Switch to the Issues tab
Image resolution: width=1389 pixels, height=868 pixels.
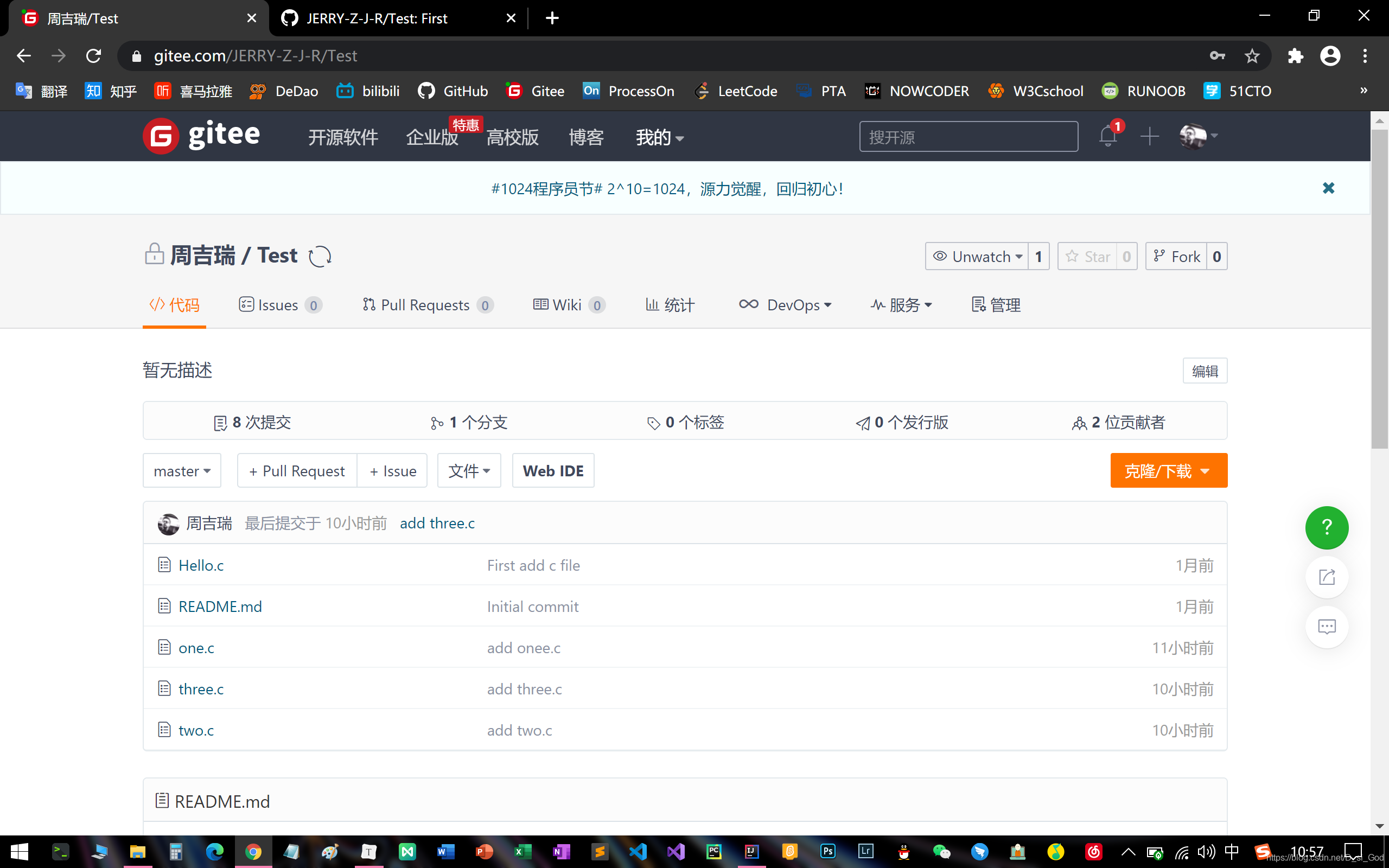tap(279, 305)
